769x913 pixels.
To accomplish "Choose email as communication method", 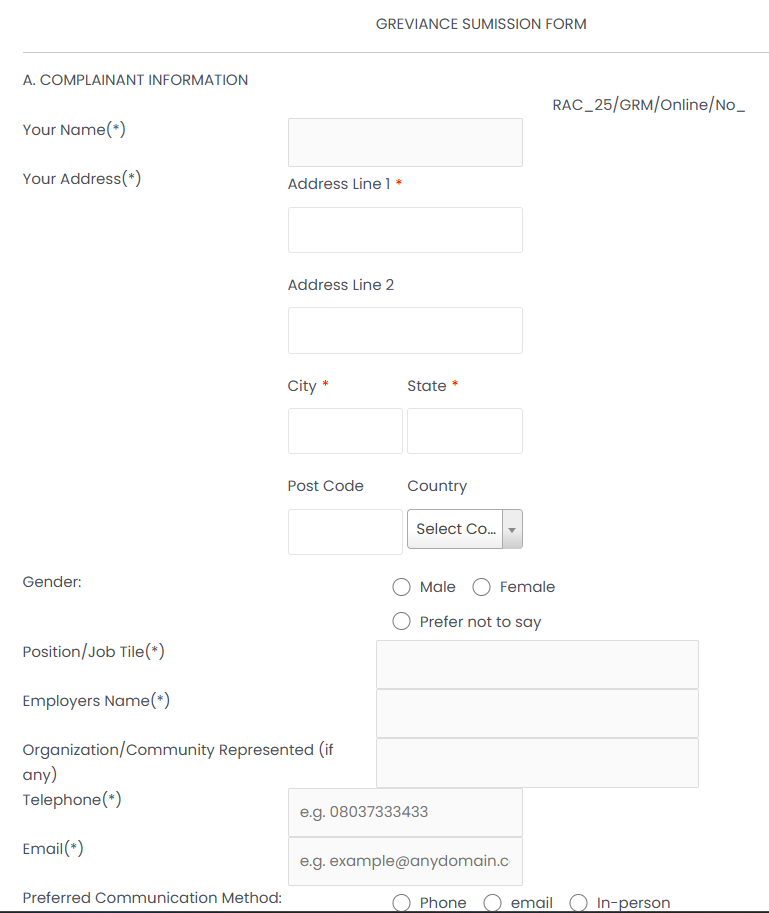I will 493,903.
